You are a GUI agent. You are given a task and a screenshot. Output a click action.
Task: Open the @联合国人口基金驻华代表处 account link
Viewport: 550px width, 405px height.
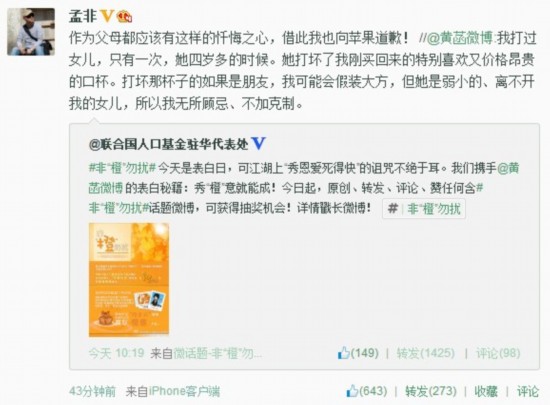tap(169, 144)
